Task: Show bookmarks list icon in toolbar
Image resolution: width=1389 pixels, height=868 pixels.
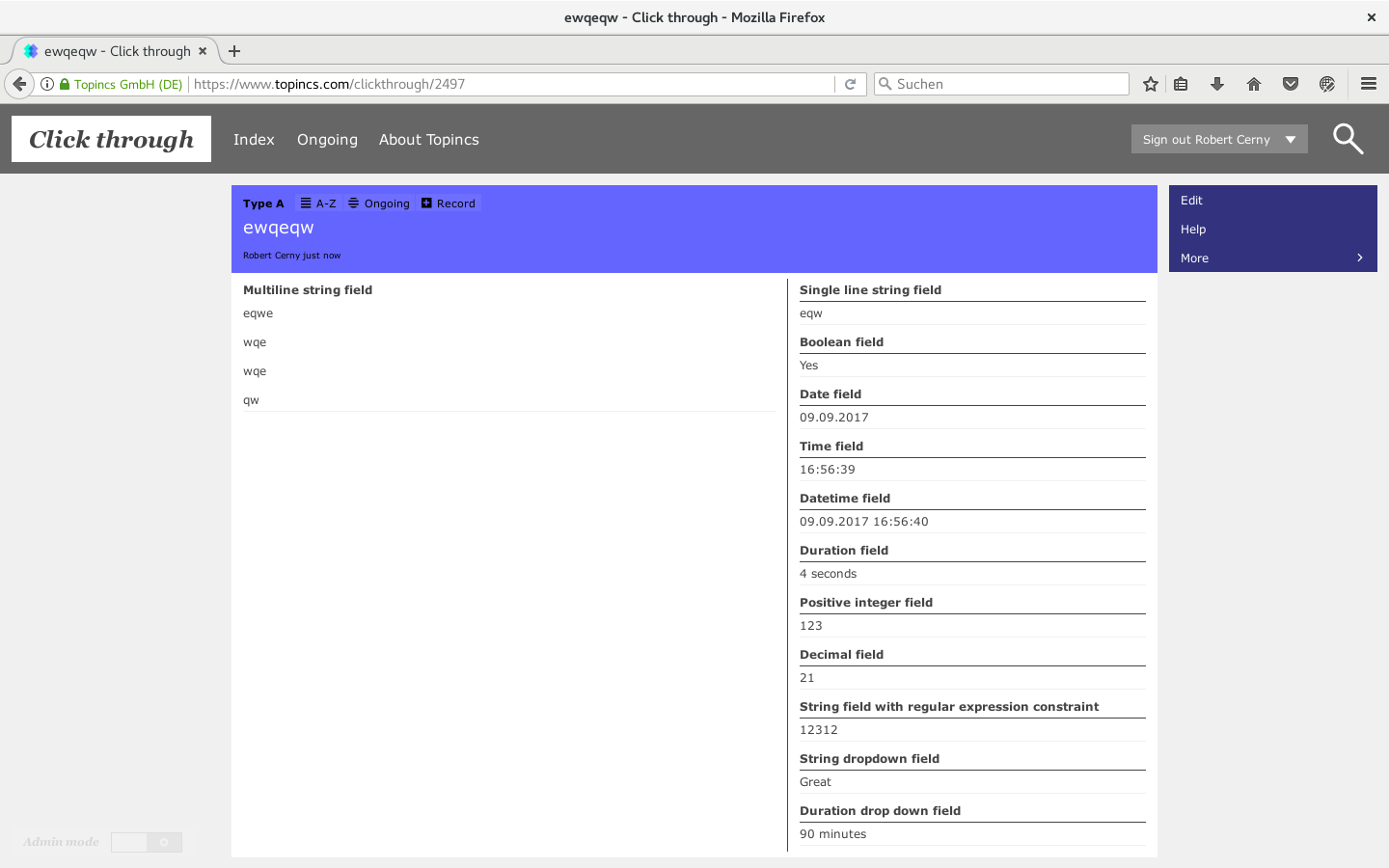Action: (x=1181, y=84)
